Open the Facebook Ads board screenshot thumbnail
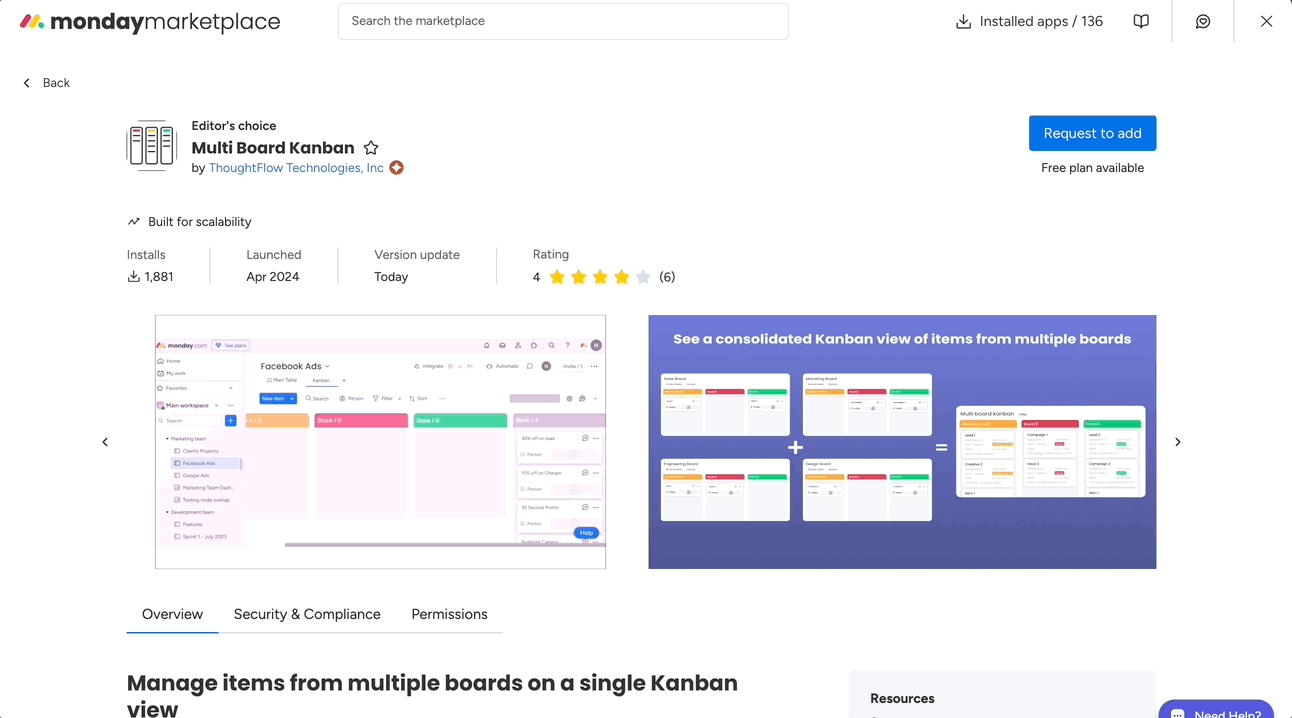The image size is (1292, 718). point(380,442)
